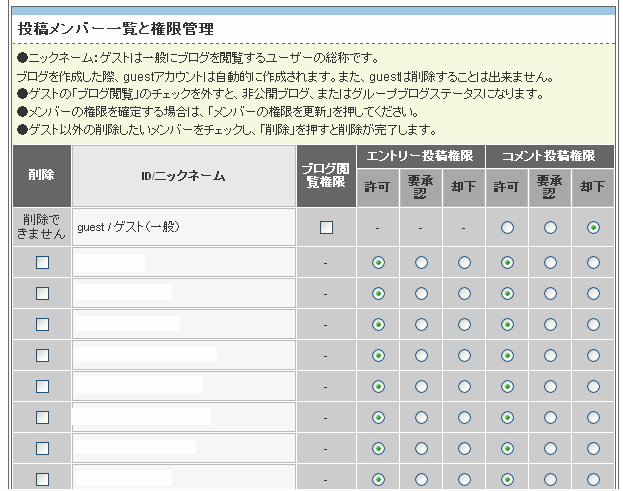Click the first member's nickname field
Image resolution: width=623 pixels, height=491 pixels.
tap(110, 262)
